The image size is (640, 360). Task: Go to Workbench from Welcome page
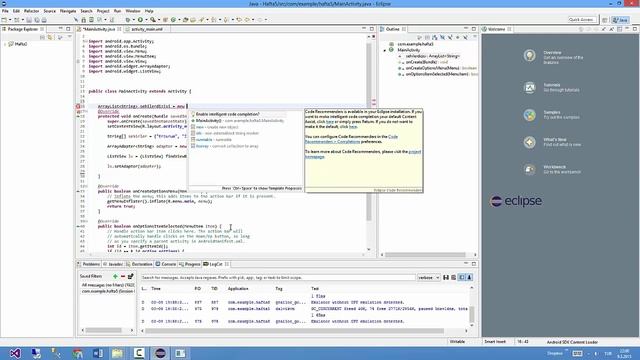point(552,169)
